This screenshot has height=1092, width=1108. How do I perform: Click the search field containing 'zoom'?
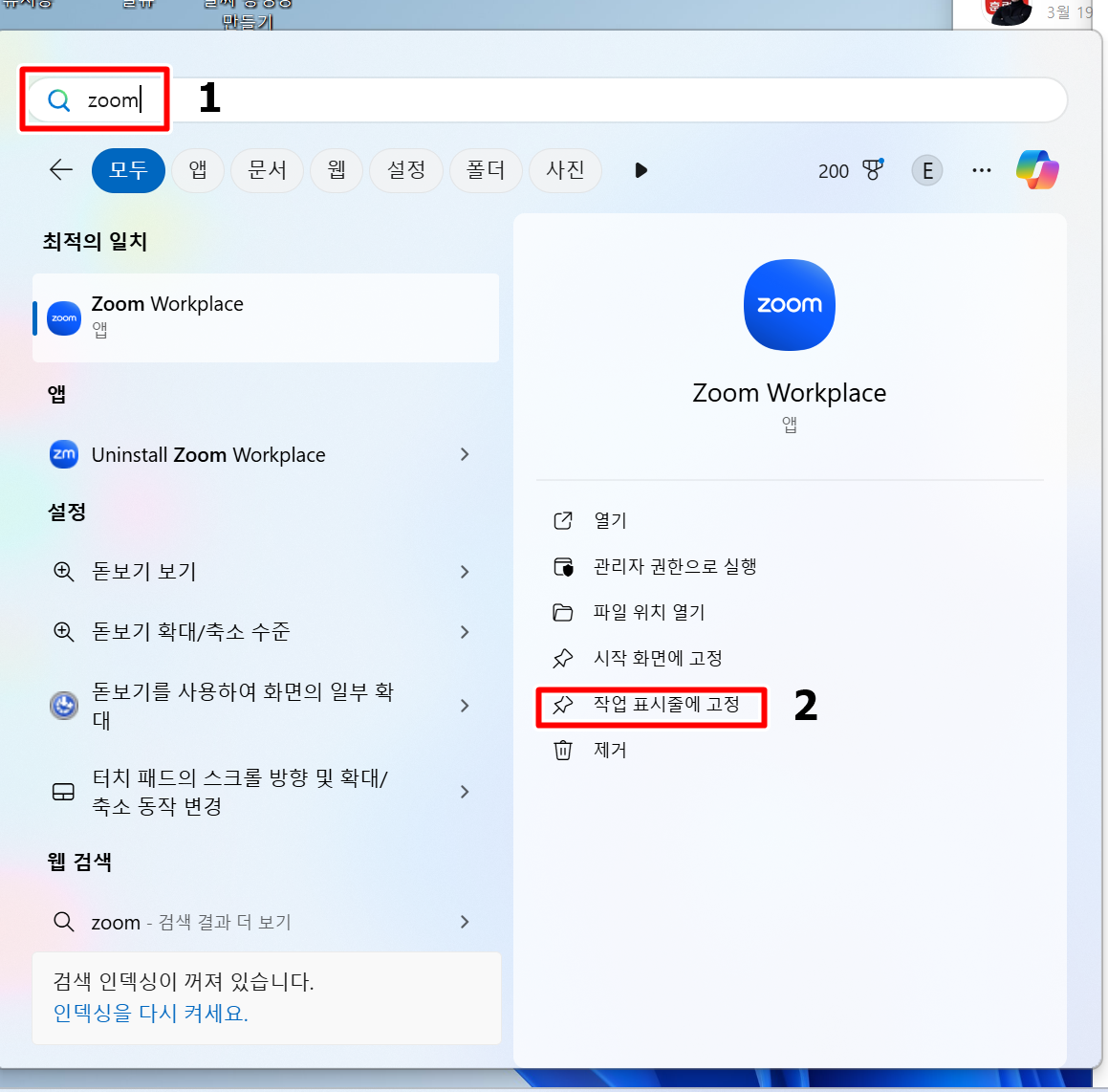coord(547,99)
